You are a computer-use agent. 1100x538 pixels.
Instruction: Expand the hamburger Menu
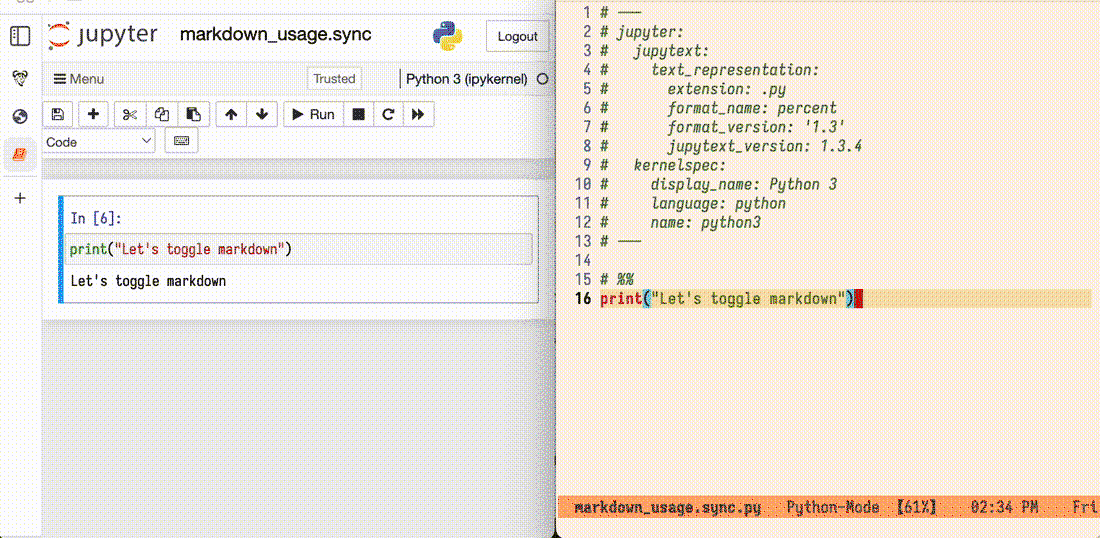pos(78,79)
